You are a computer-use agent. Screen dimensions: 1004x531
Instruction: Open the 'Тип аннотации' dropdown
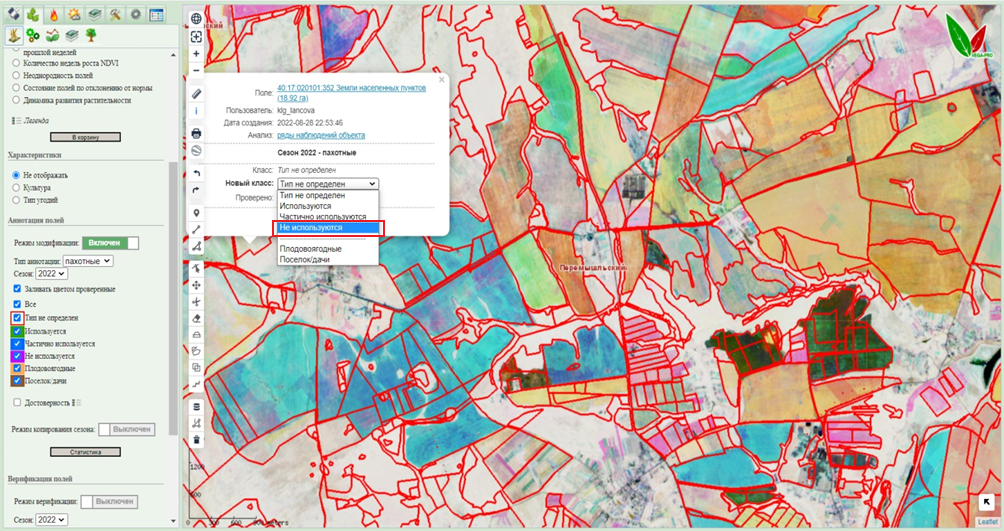coord(88,261)
